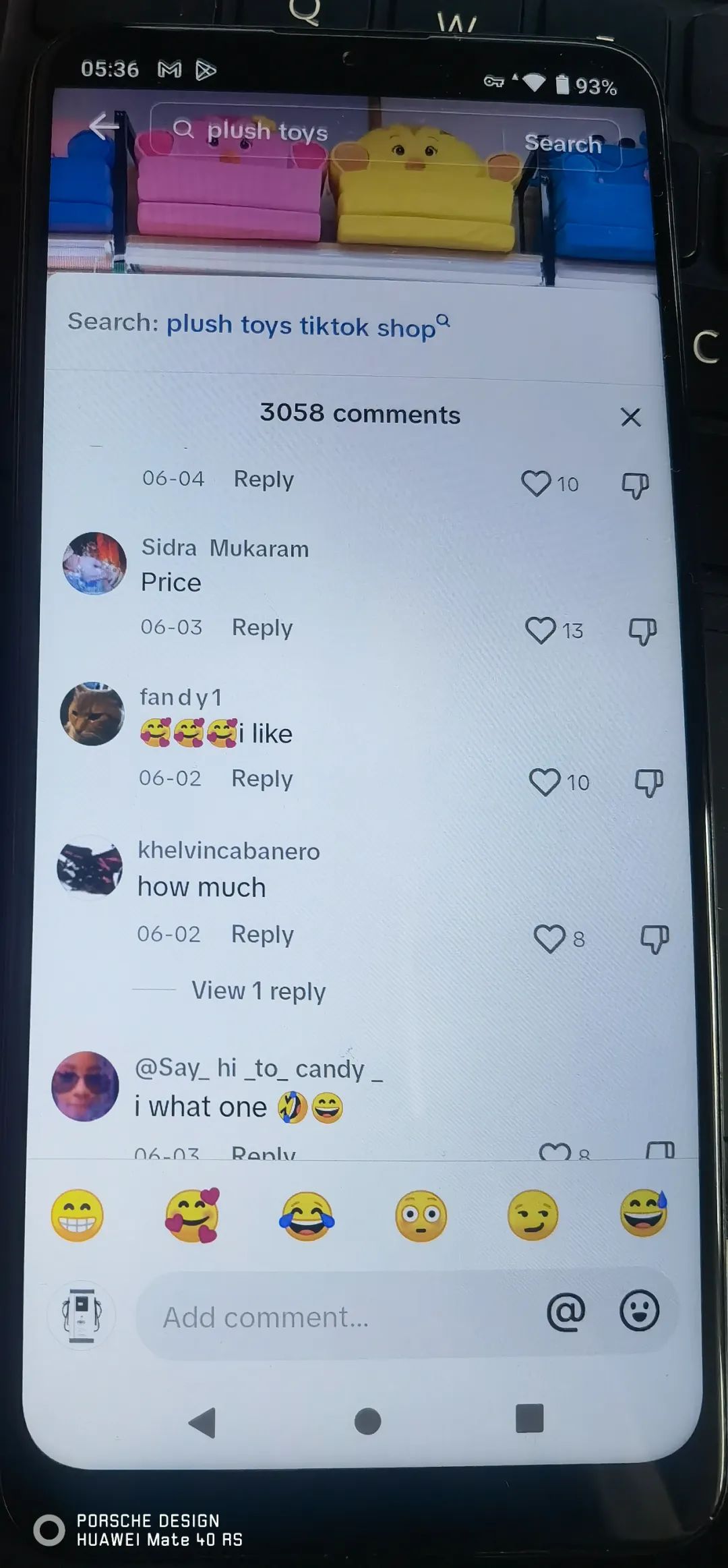Like fandy1's "i like" comment
This screenshot has height=1568, width=728.
click(x=545, y=782)
